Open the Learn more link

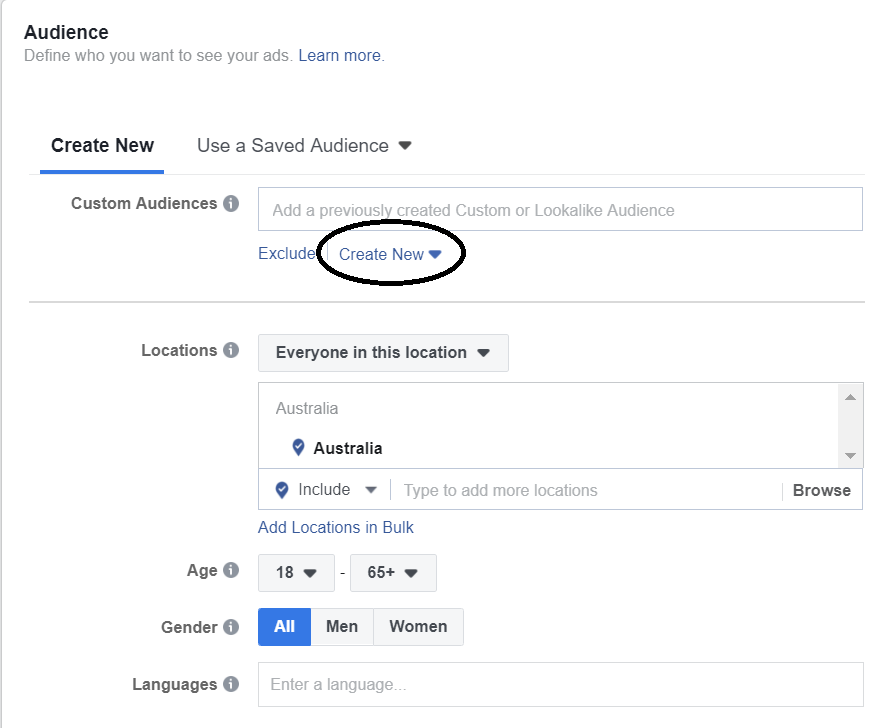pyautogui.click(x=340, y=56)
